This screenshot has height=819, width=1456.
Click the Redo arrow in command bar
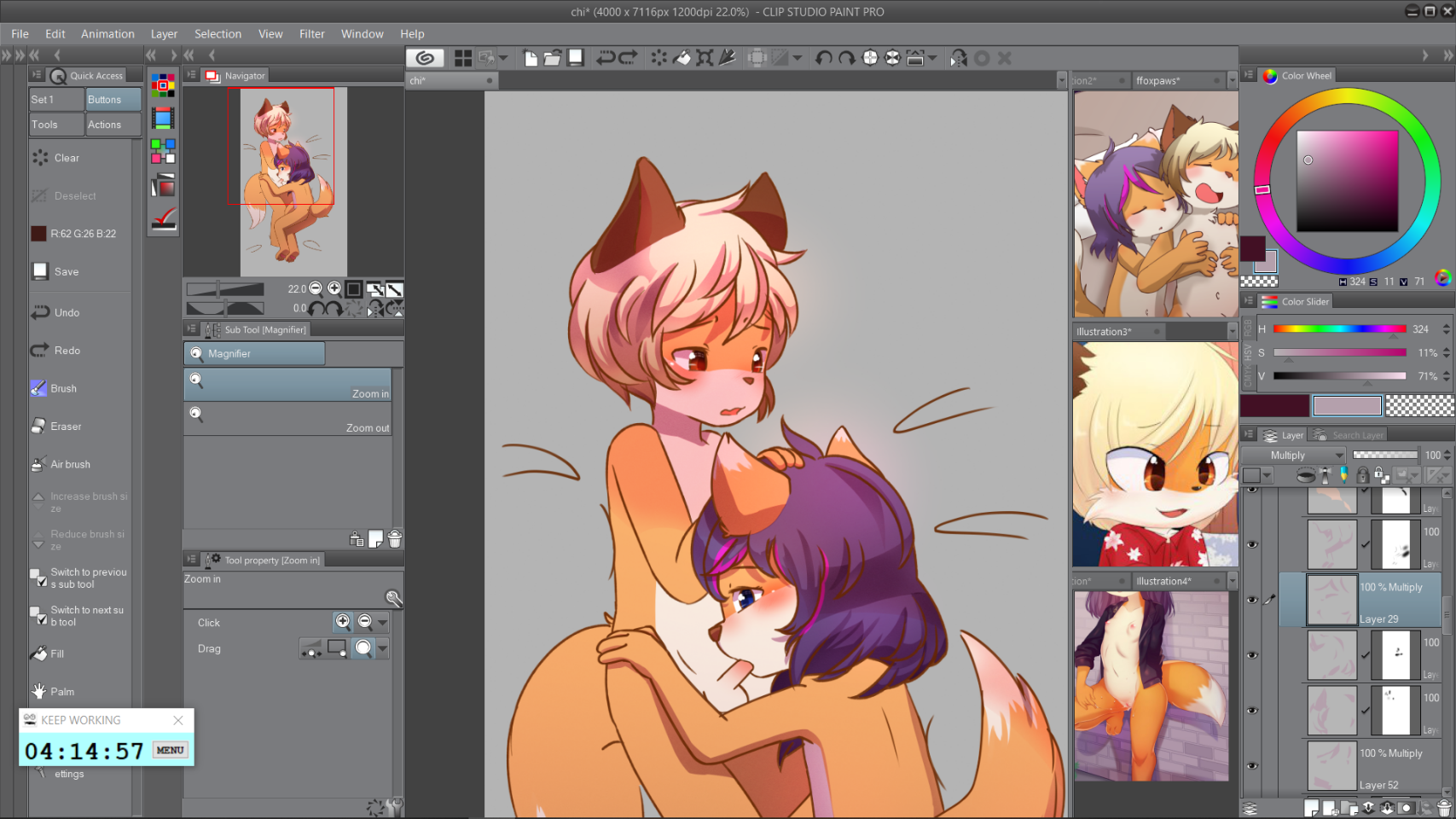[x=628, y=57]
